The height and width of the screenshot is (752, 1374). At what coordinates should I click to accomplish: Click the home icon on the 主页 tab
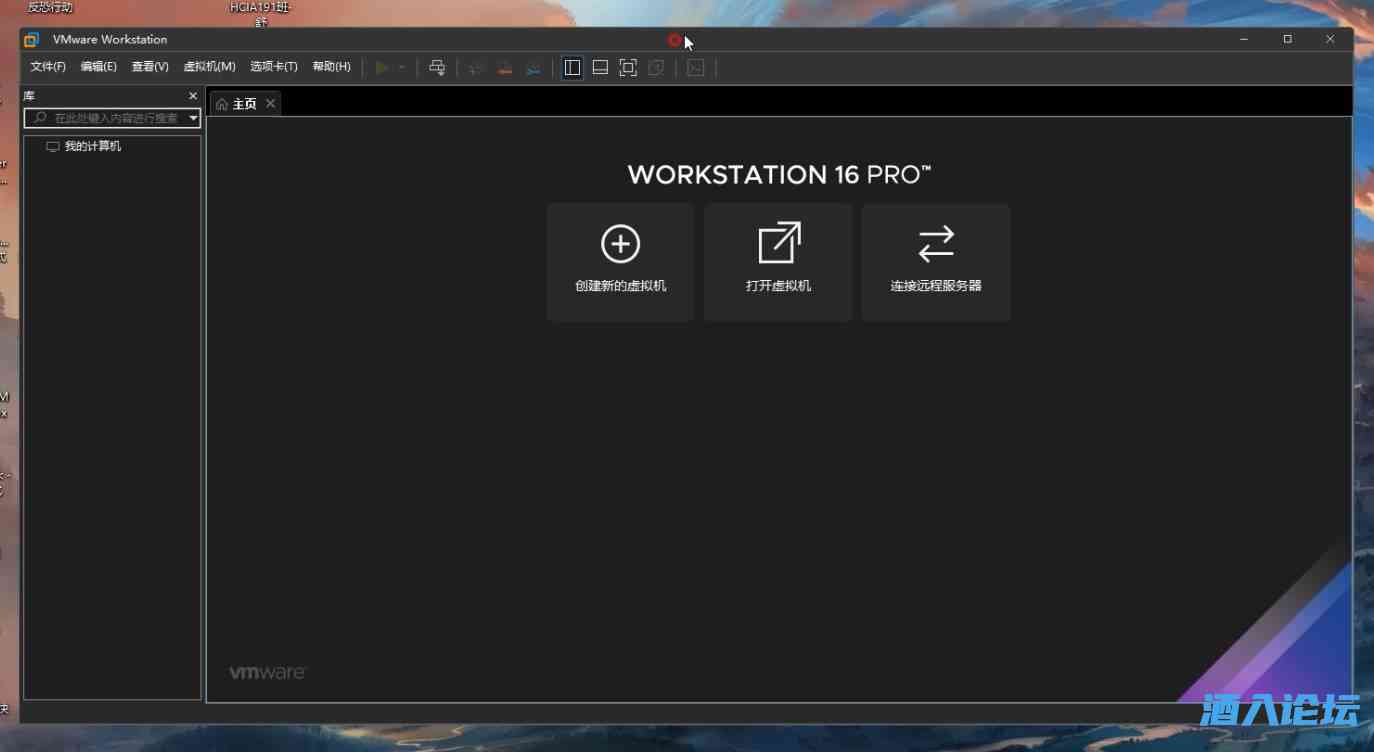pyautogui.click(x=222, y=104)
